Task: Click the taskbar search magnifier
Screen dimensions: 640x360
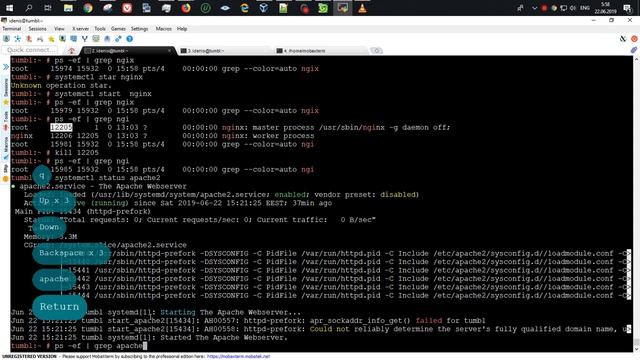Action: [29, 8]
